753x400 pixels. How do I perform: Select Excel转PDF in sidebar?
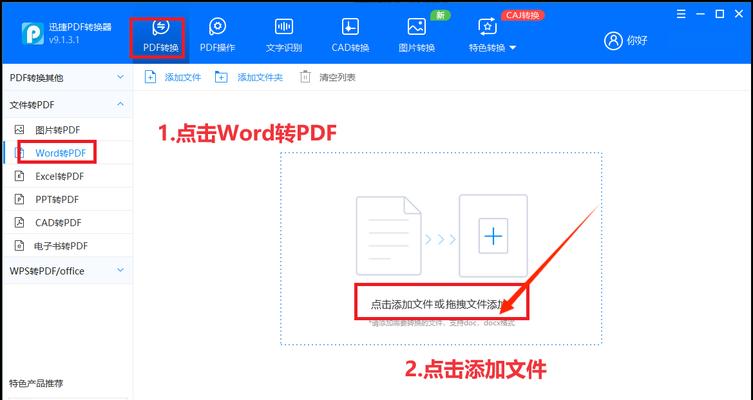click(x=67, y=176)
